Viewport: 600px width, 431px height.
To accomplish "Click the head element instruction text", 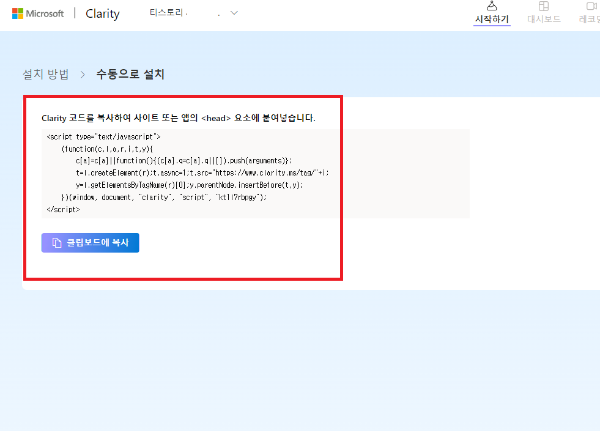I will coord(178,118).
